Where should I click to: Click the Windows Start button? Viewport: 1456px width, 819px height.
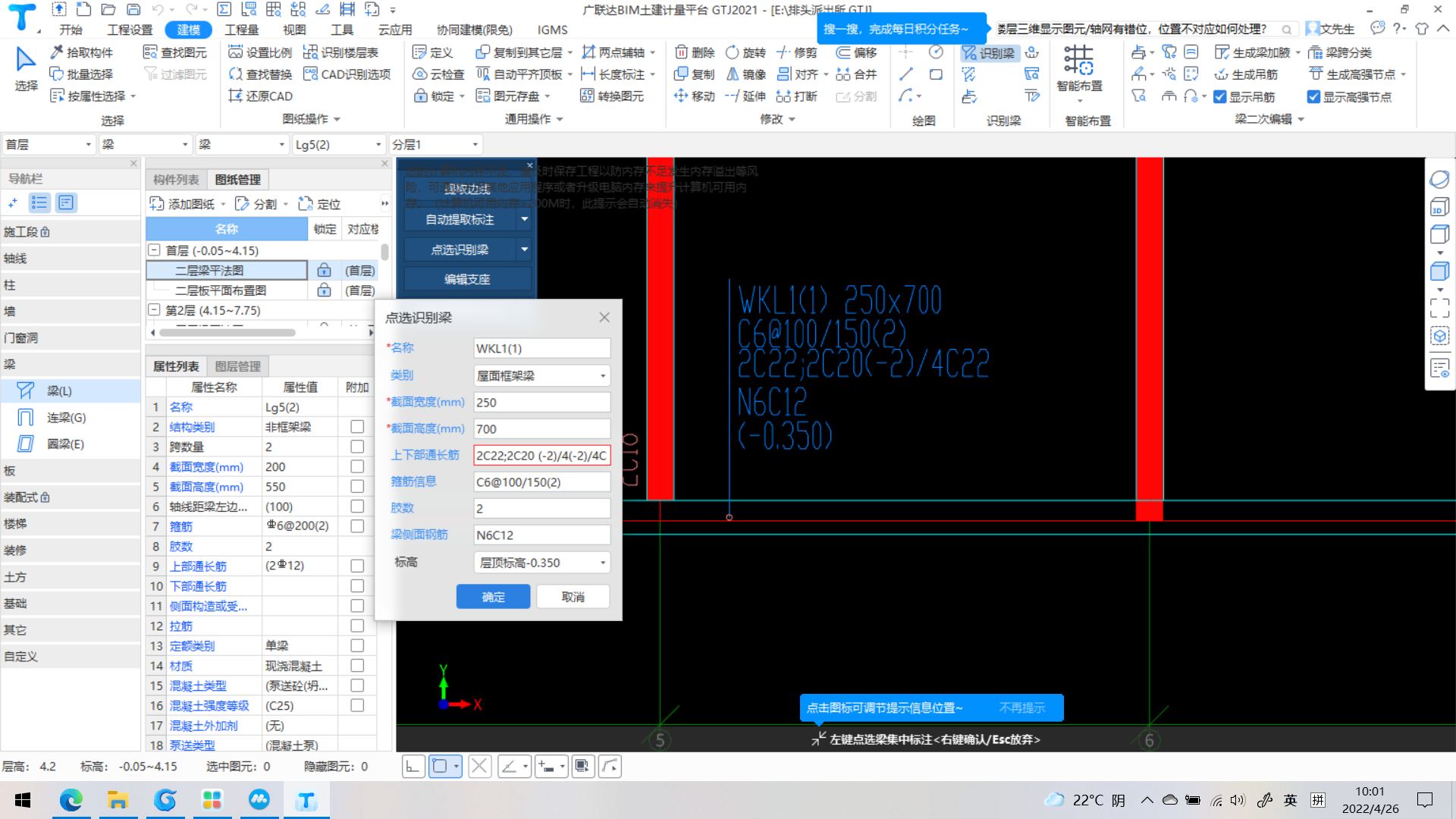23,800
